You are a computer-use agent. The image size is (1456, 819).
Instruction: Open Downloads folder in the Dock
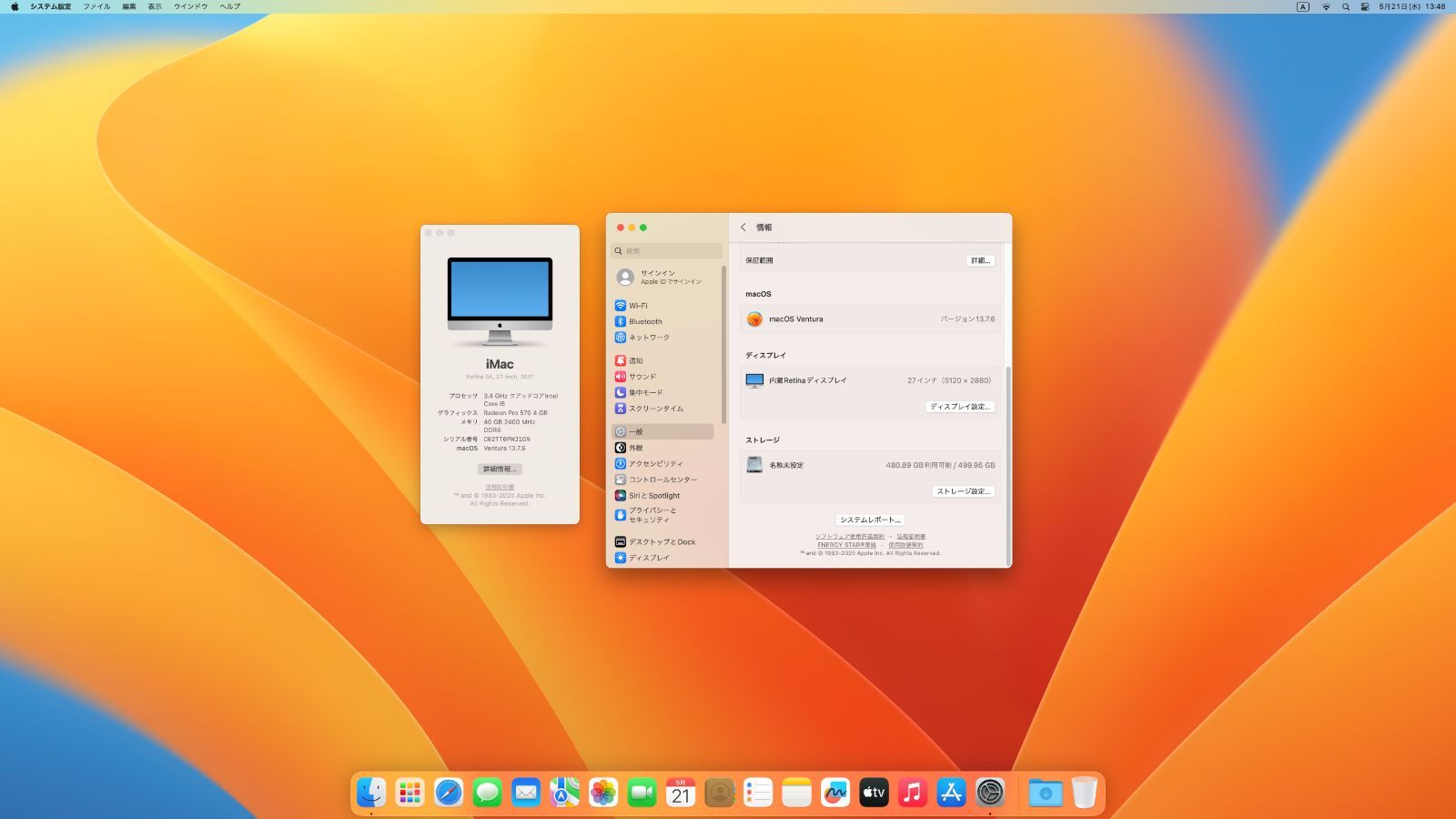click(1046, 793)
